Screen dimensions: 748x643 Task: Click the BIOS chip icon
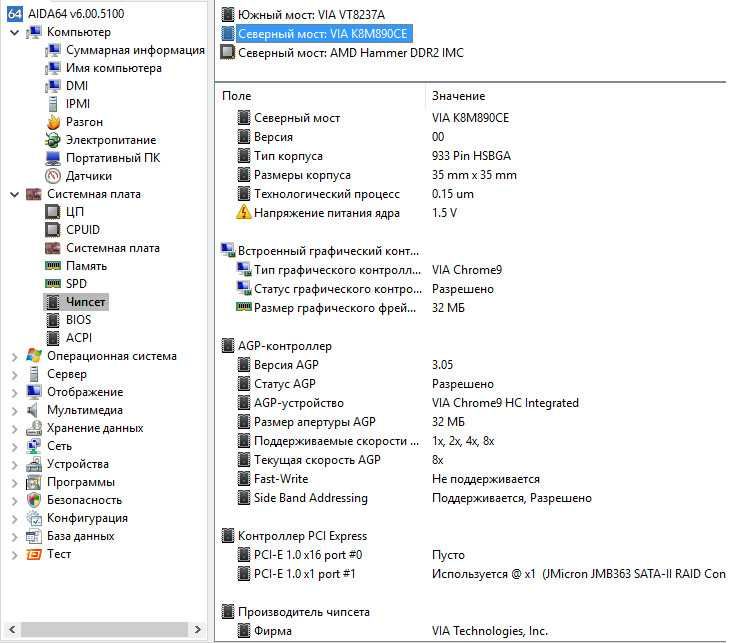pos(53,320)
